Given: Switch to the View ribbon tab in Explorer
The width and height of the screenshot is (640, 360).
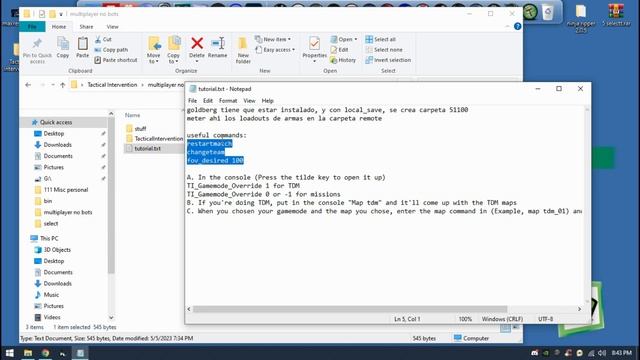Looking at the screenshot, I should pyautogui.click(x=112, y=27).
